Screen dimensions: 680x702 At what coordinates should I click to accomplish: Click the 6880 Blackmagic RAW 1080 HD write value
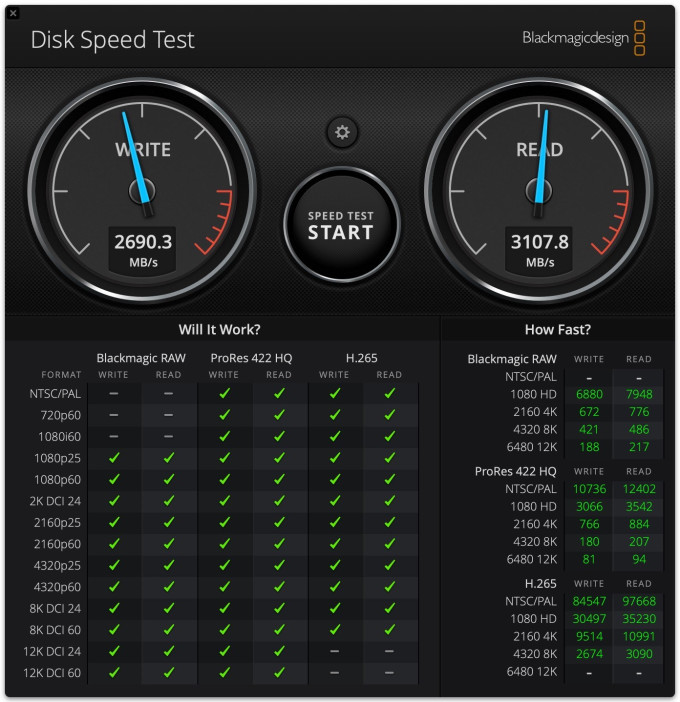(x=589, y=394)
